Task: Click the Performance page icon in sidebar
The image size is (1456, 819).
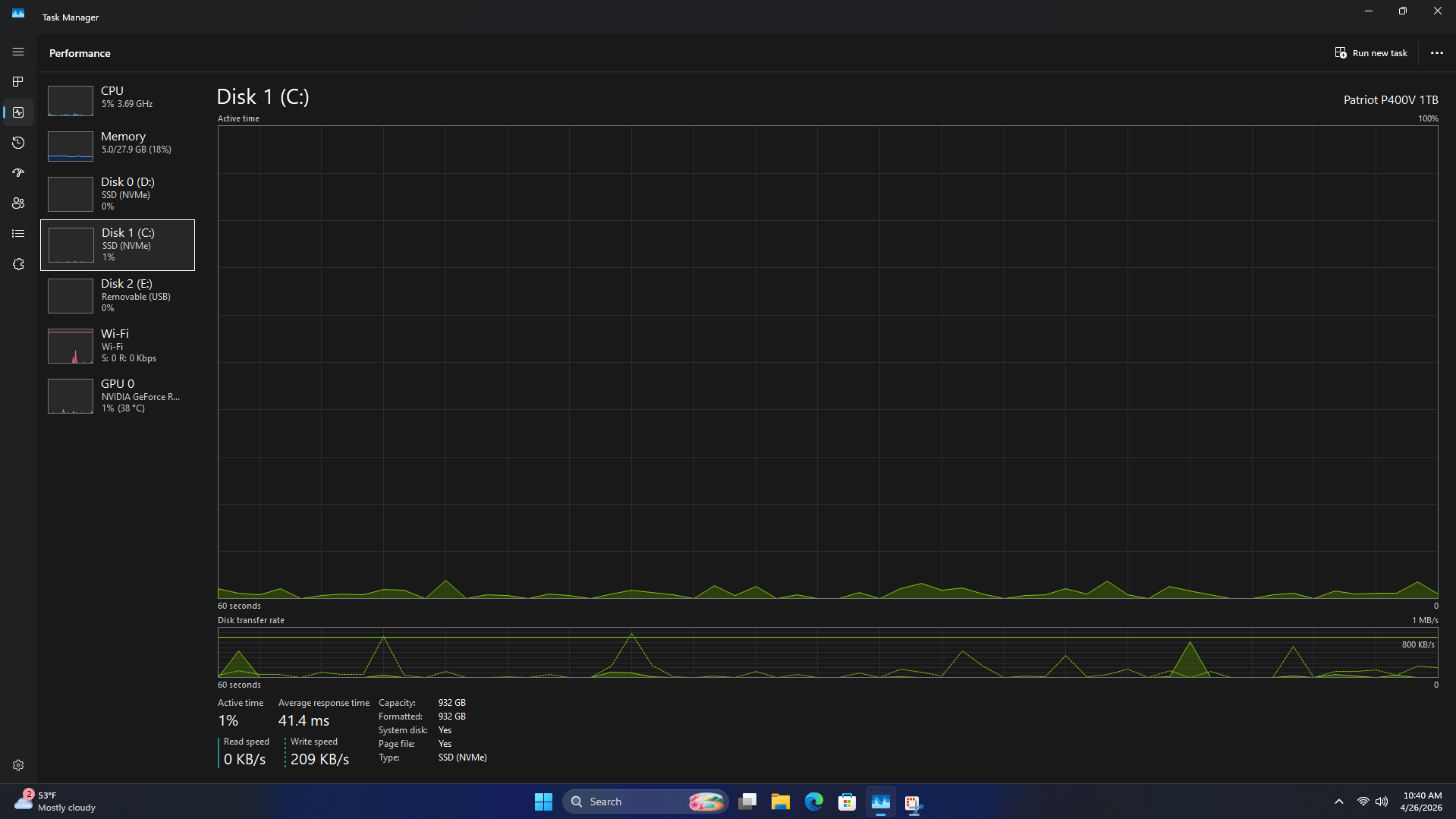Action: coord(18,112)
